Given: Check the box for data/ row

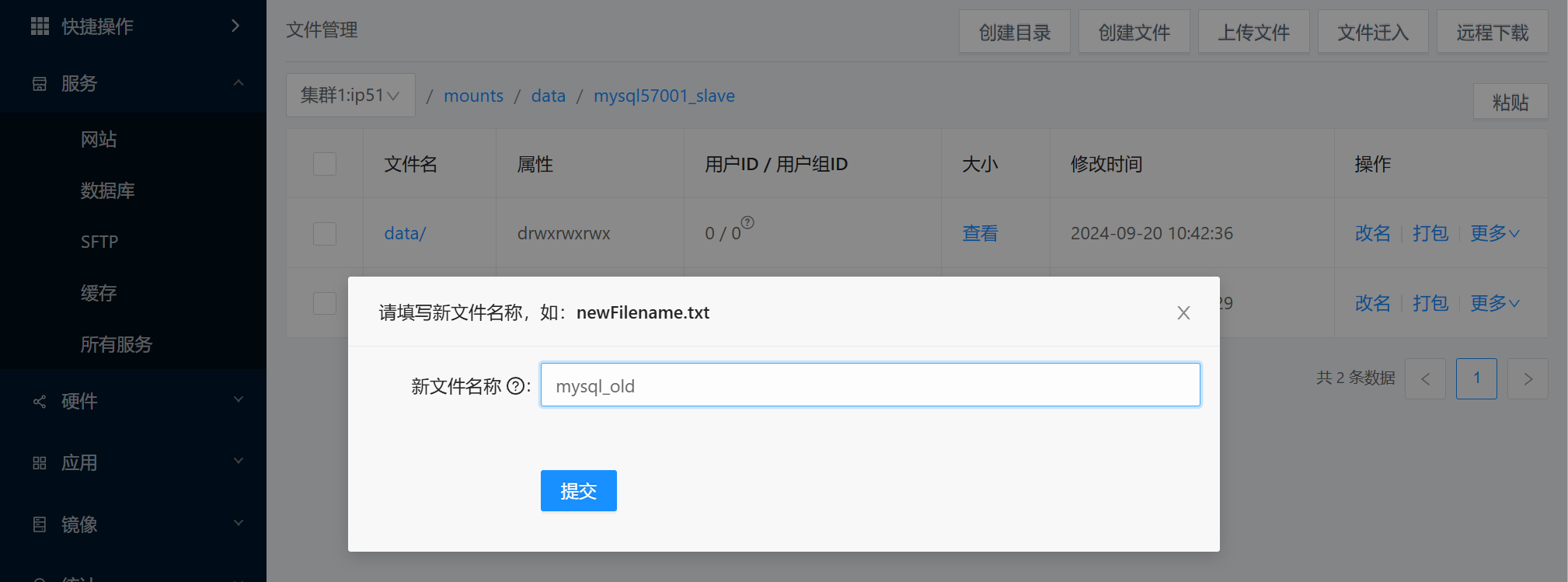Looking at the screenshot, I should 325,233.
